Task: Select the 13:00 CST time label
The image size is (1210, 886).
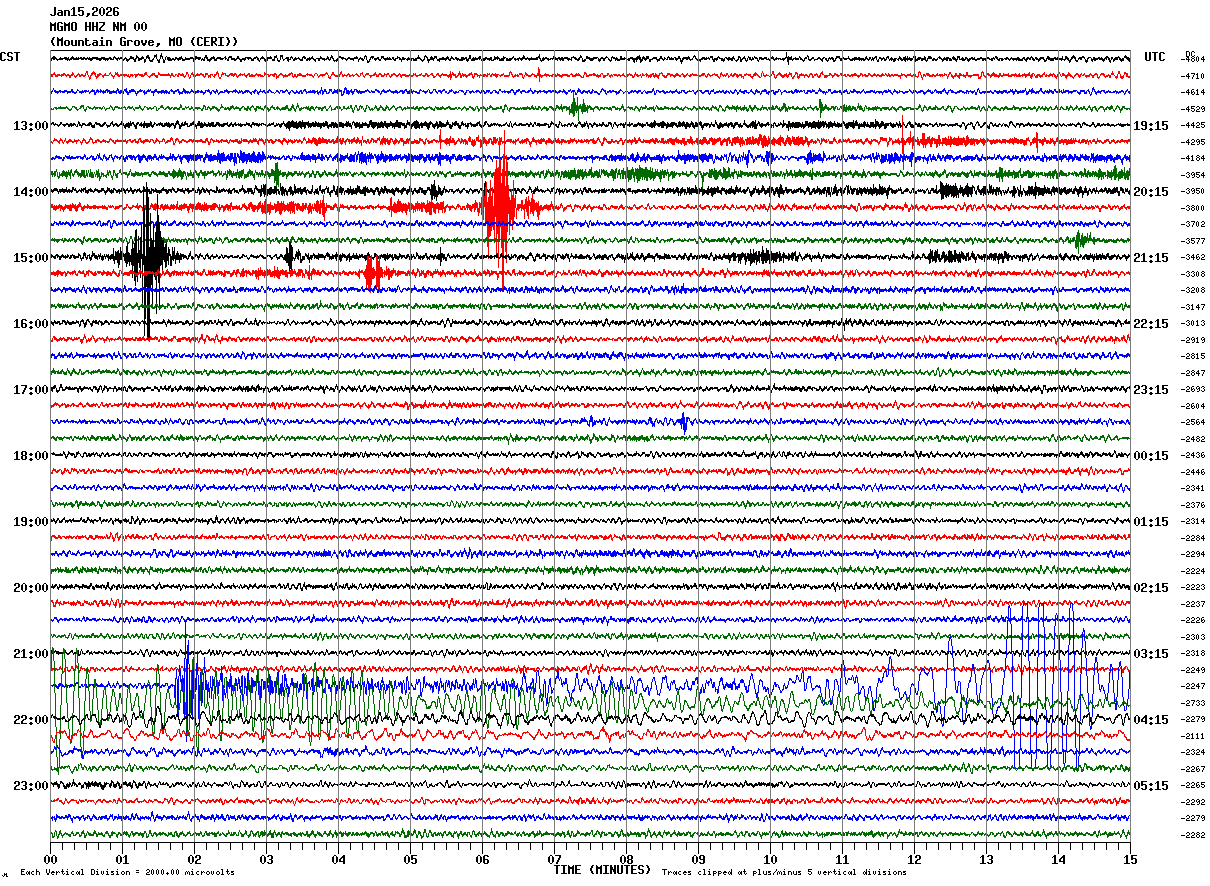Action: point(31,126)
